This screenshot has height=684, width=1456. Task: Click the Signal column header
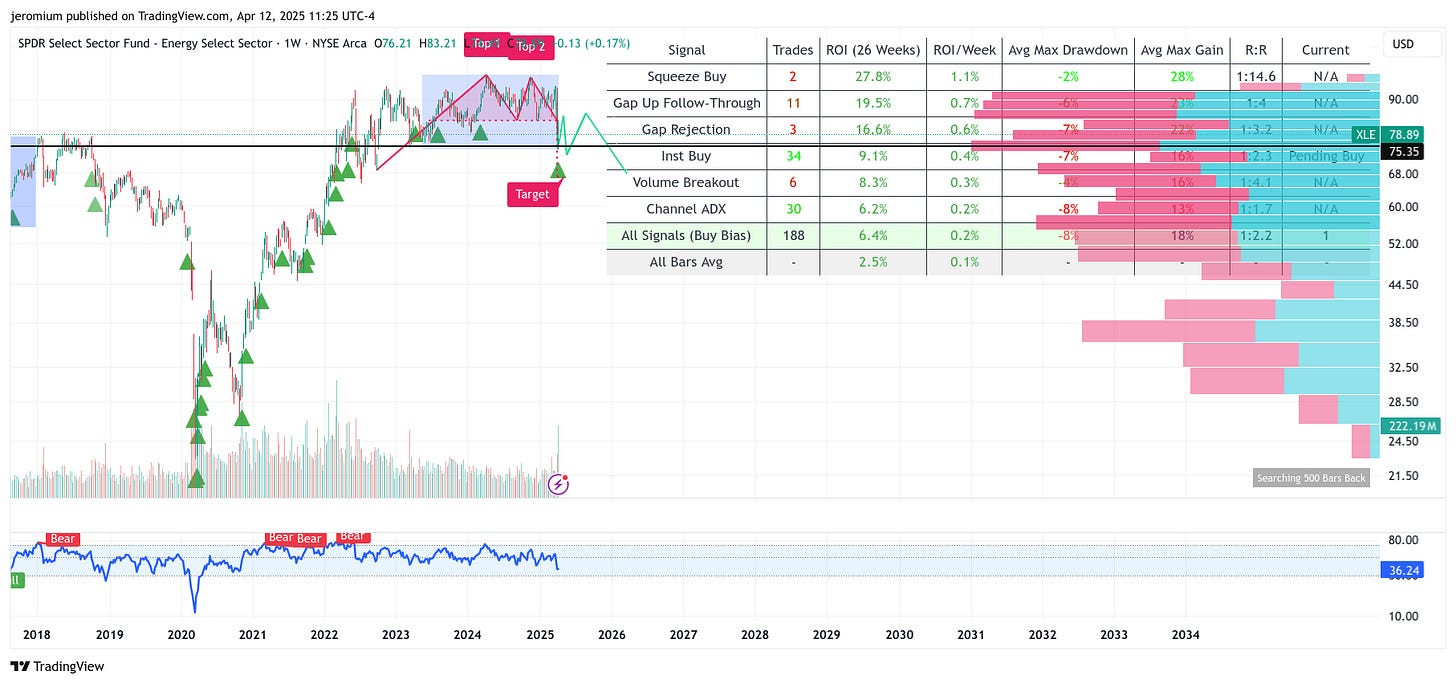(x=686, y=50)
